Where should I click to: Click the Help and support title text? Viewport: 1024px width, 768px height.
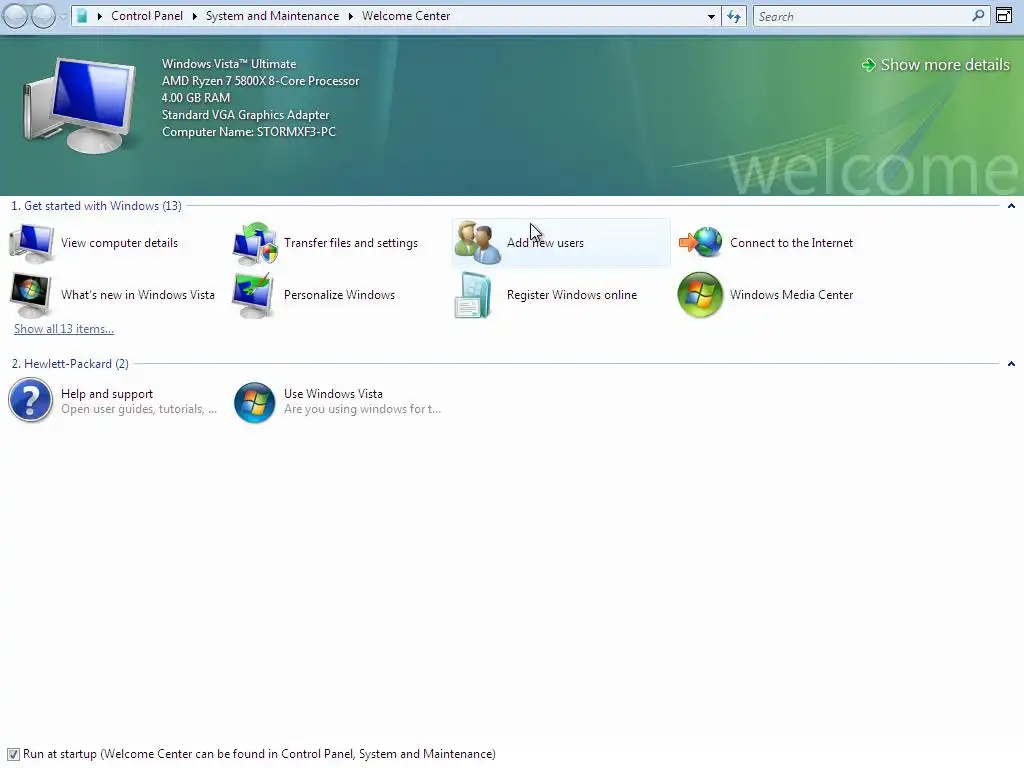tap(107, 394)
